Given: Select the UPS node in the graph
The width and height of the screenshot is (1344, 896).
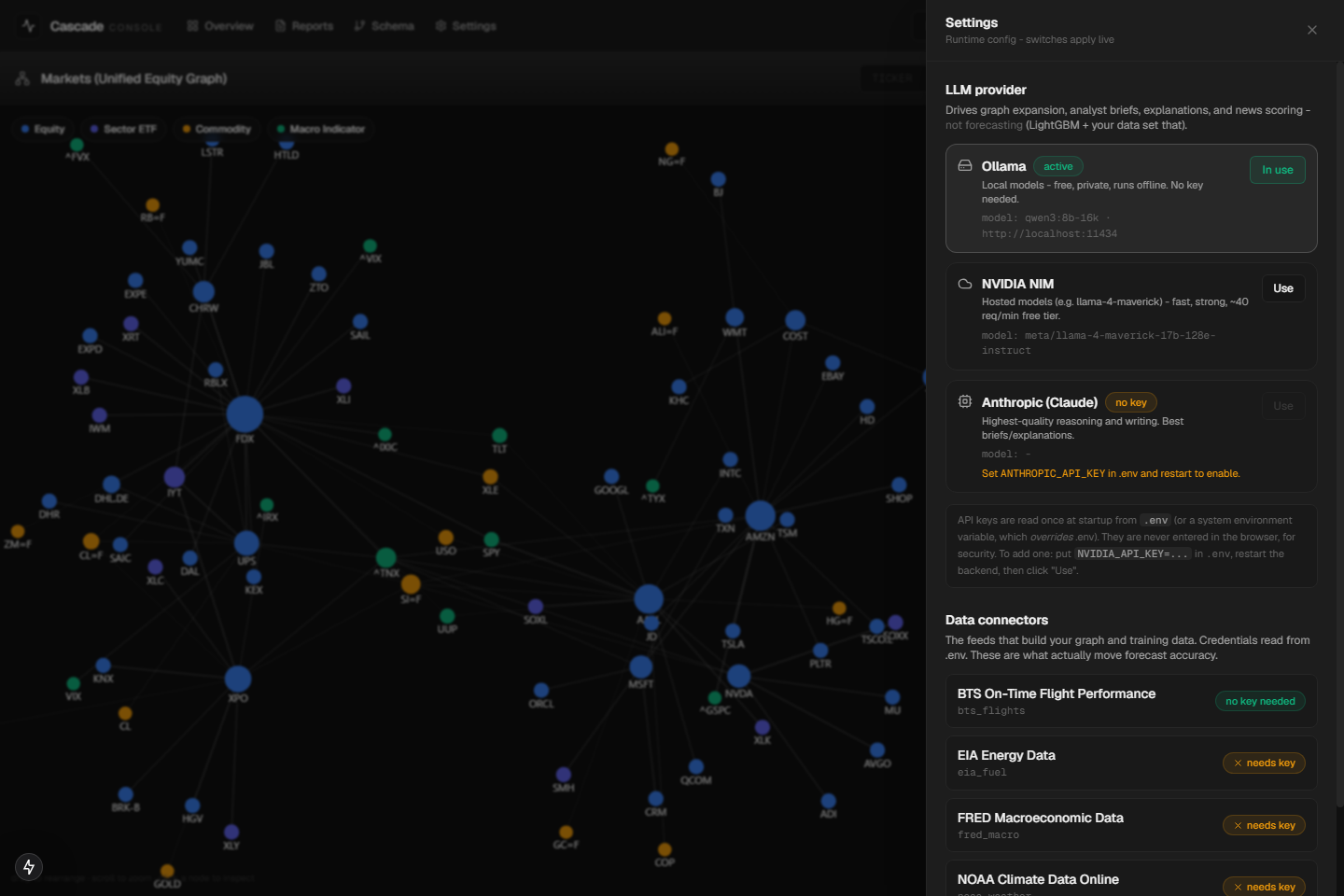Looking at the screenshot, I should (246, 543).
